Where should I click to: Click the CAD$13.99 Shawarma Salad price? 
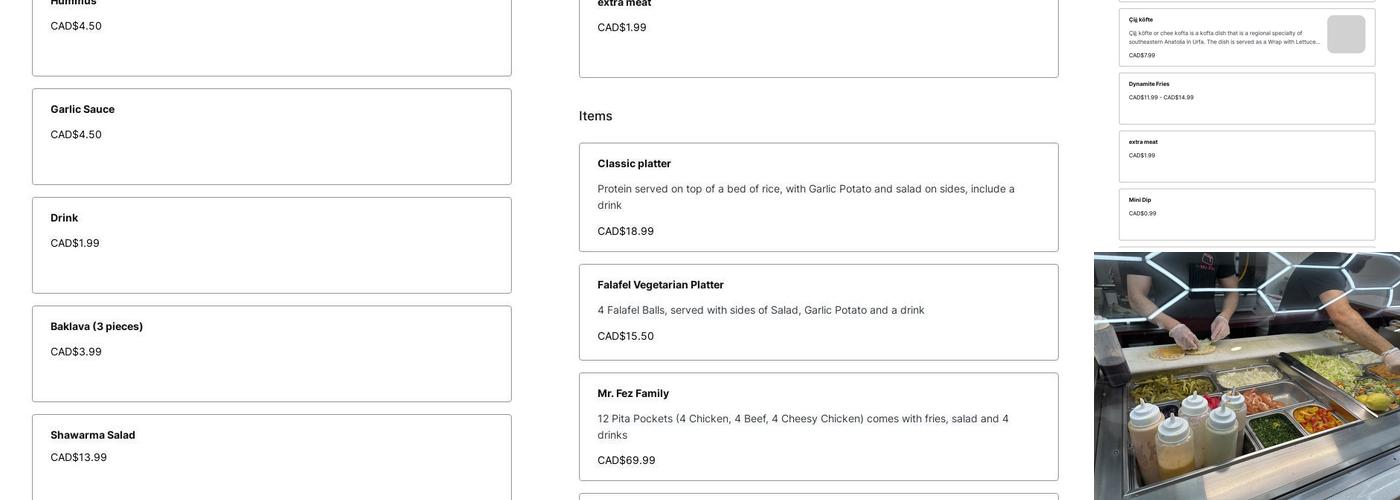pos(79,458)
